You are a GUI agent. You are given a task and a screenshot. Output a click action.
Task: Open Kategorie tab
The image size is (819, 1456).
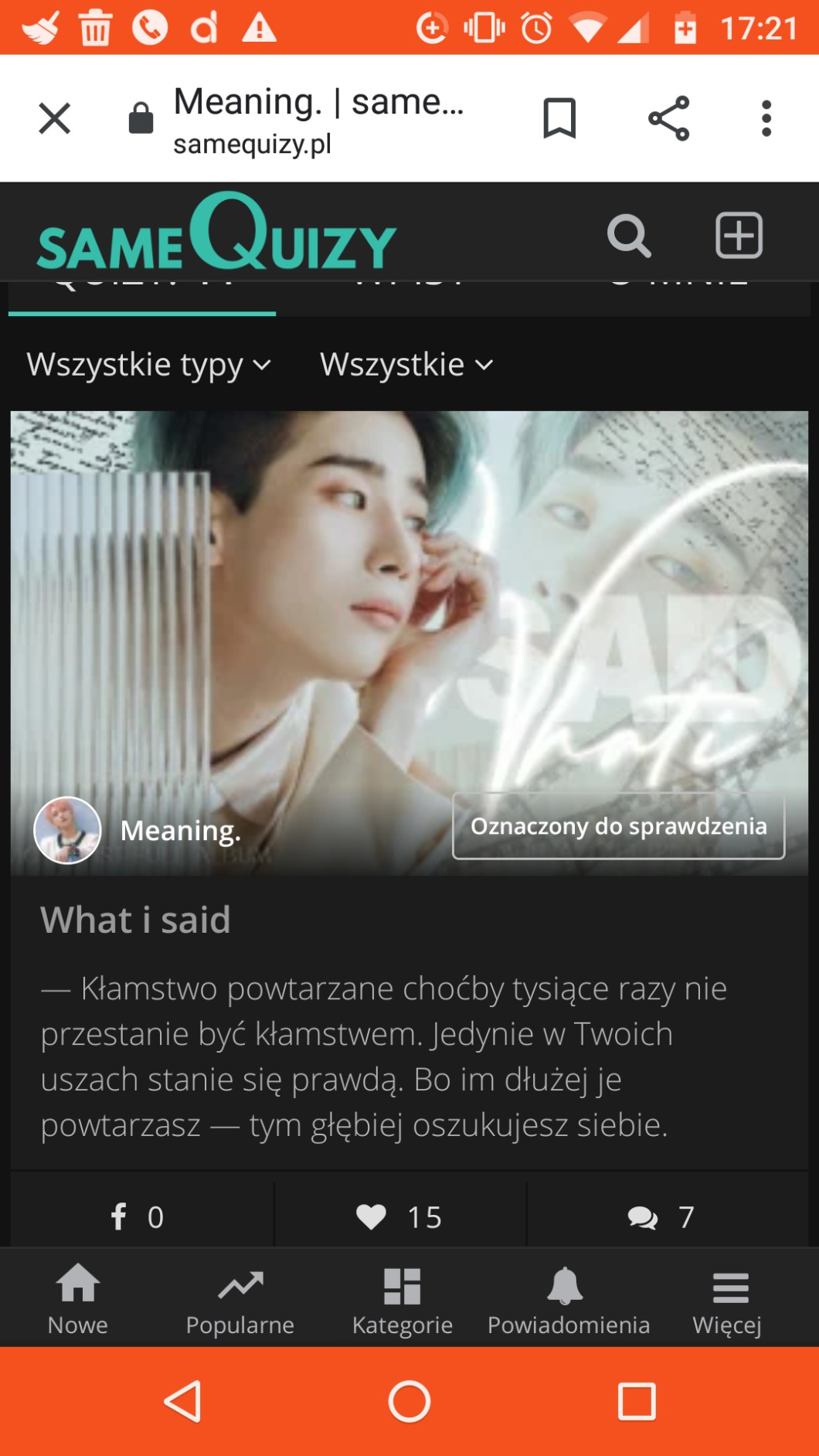(403, 1301)
